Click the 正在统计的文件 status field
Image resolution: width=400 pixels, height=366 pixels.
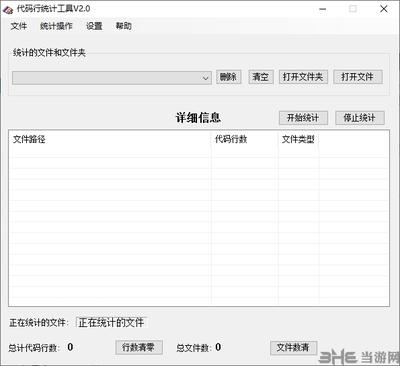[x=111, y=322]
